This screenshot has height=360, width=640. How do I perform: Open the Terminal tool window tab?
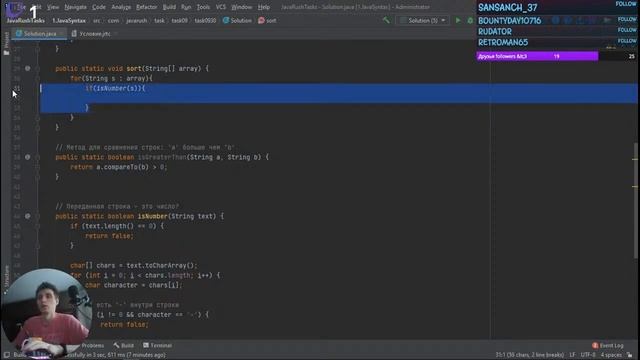pos(158,345)
